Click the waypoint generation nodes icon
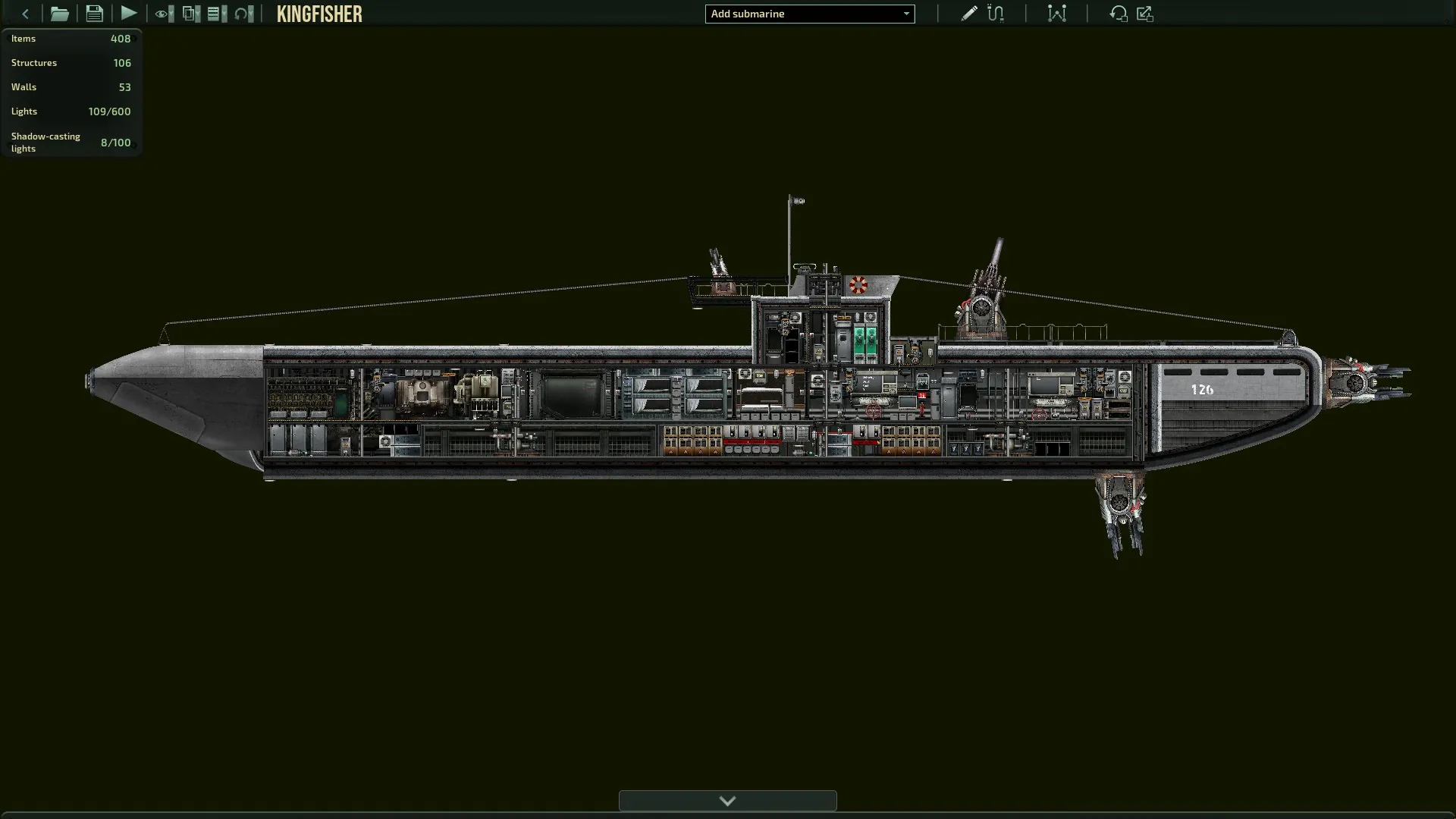This screenshot has height=819, width=1456. coord(1056,14)
